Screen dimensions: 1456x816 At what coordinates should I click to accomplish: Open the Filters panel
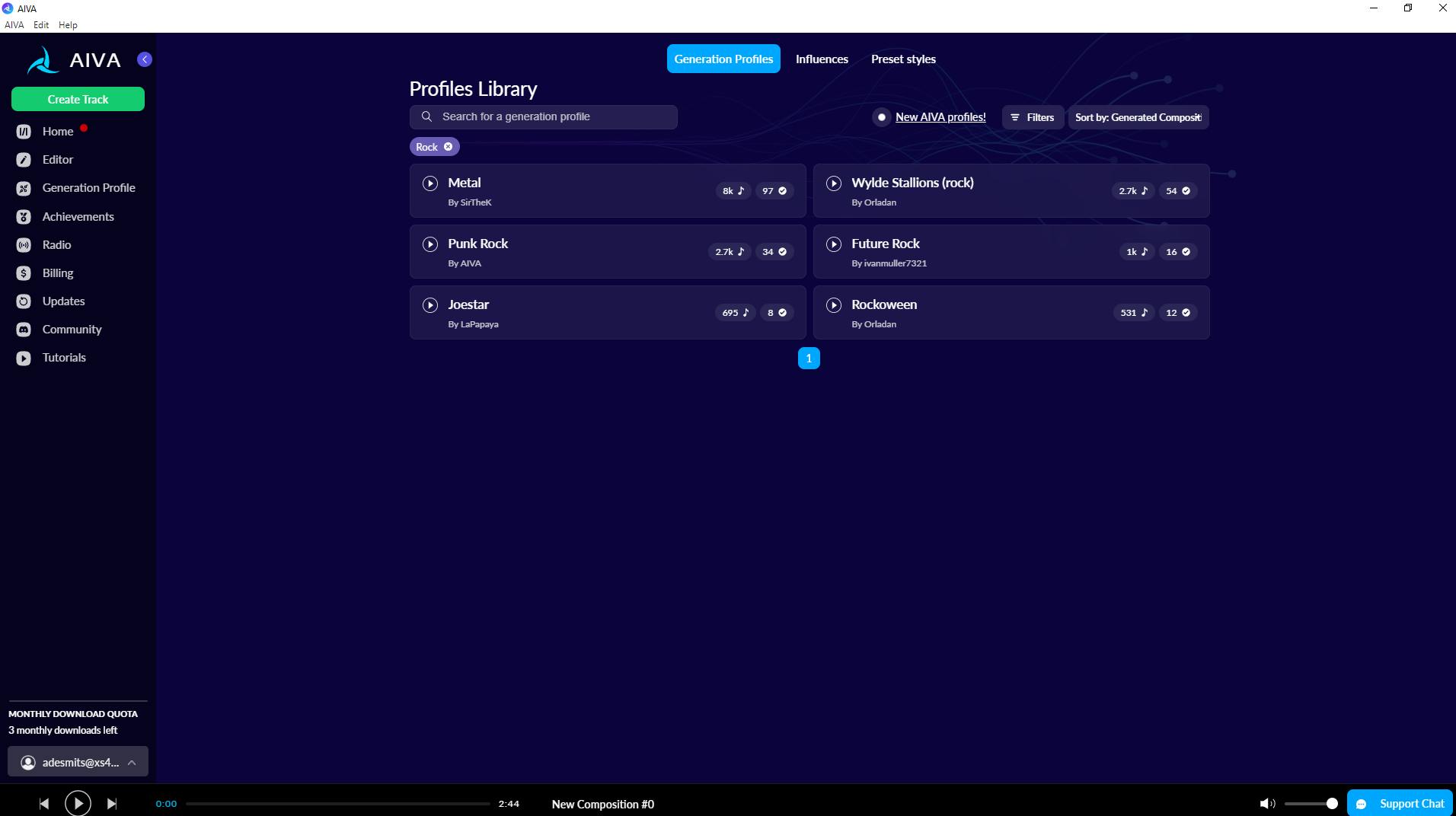1033,117
